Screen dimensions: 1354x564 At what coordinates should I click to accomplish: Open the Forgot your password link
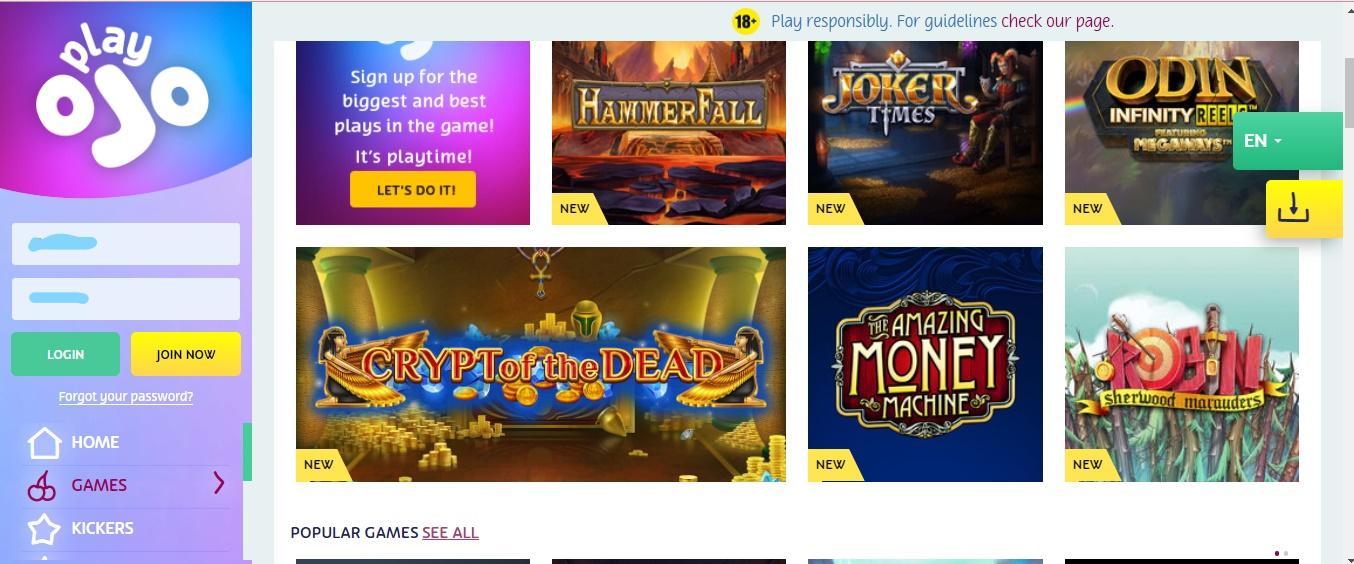(x=126, y=397)
